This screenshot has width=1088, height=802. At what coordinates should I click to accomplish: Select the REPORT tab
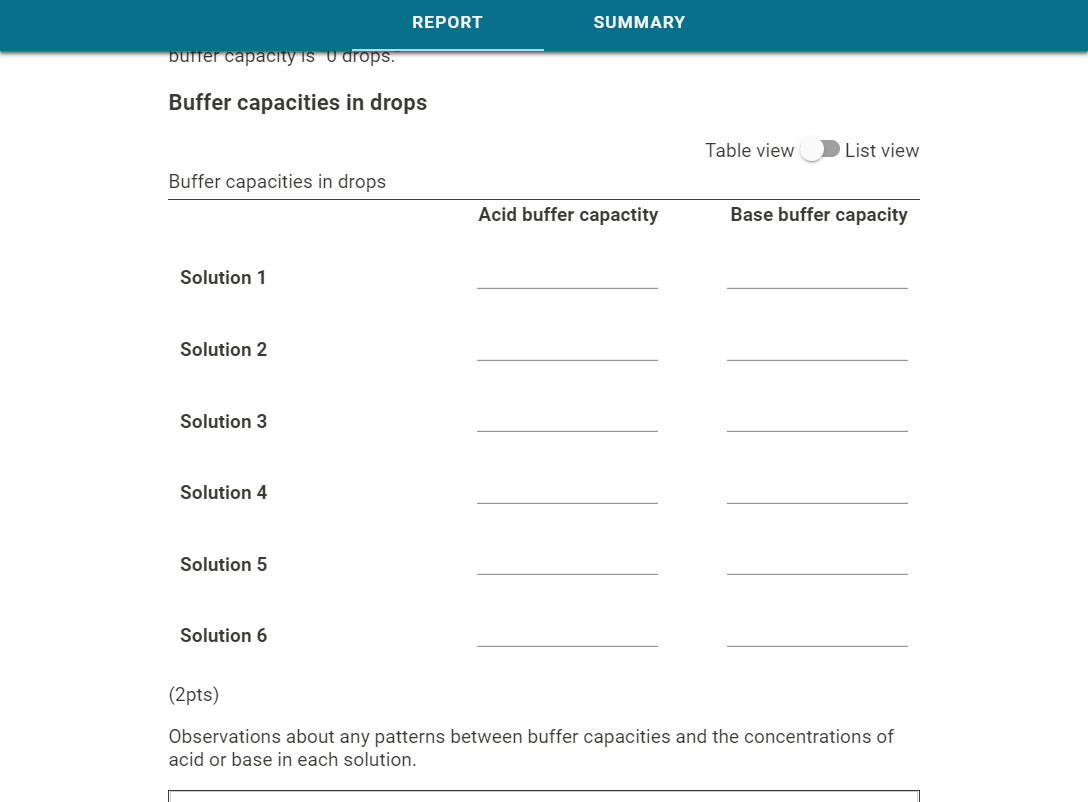447,22
